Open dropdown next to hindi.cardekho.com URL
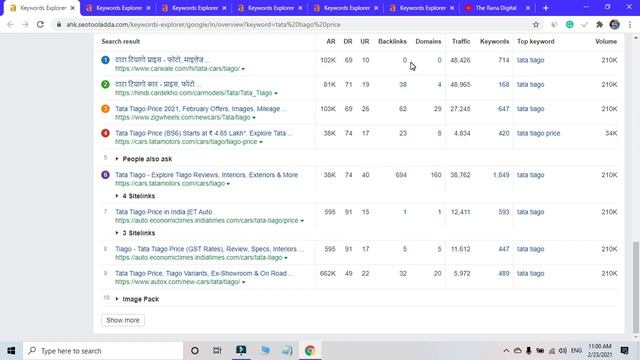This screenshot has width=640, height=360. 276,93
